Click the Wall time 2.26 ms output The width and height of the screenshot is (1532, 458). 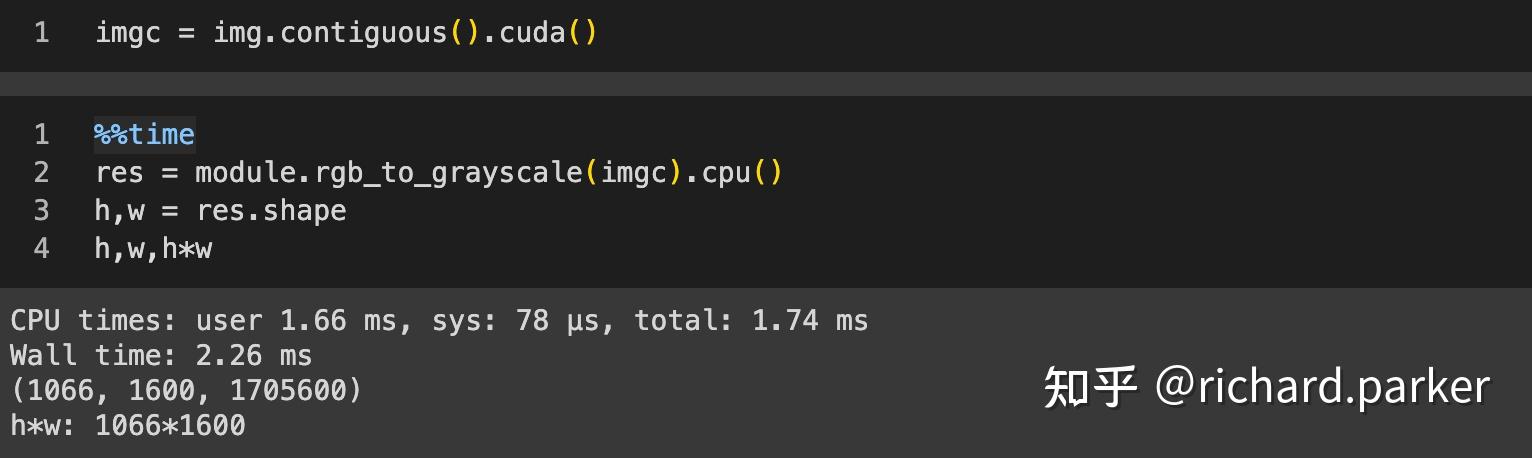161,355
